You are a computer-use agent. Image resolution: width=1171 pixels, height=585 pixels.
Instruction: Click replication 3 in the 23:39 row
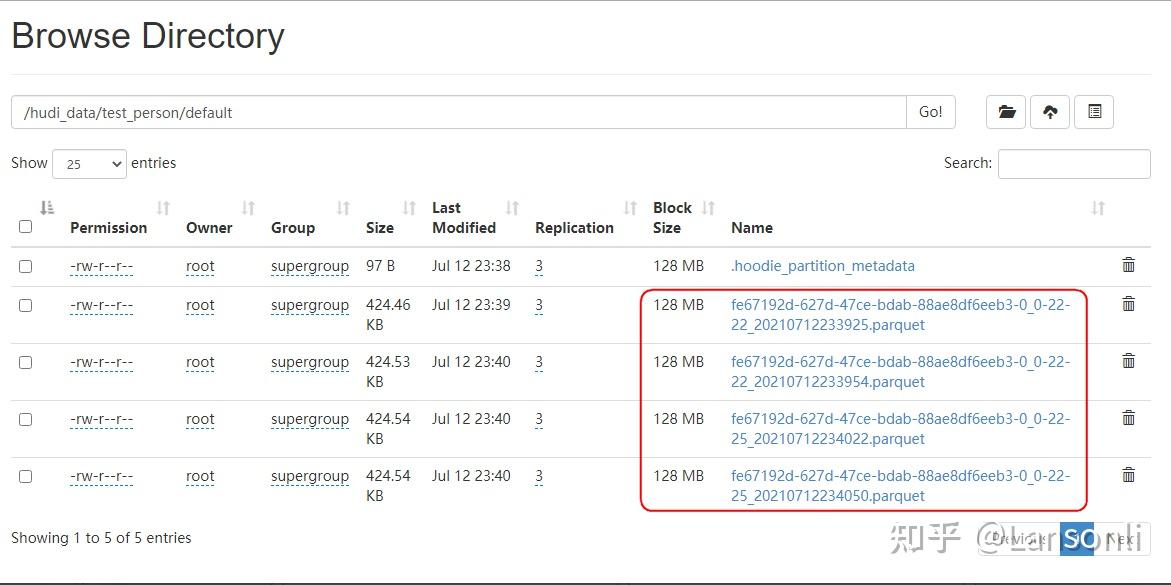(538, 305)
